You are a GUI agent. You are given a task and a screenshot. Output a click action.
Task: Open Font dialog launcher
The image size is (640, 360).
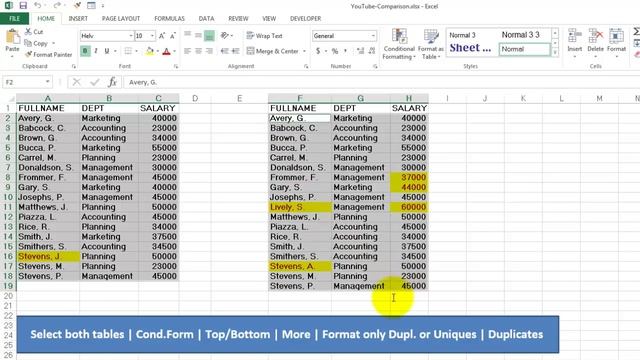176,66
